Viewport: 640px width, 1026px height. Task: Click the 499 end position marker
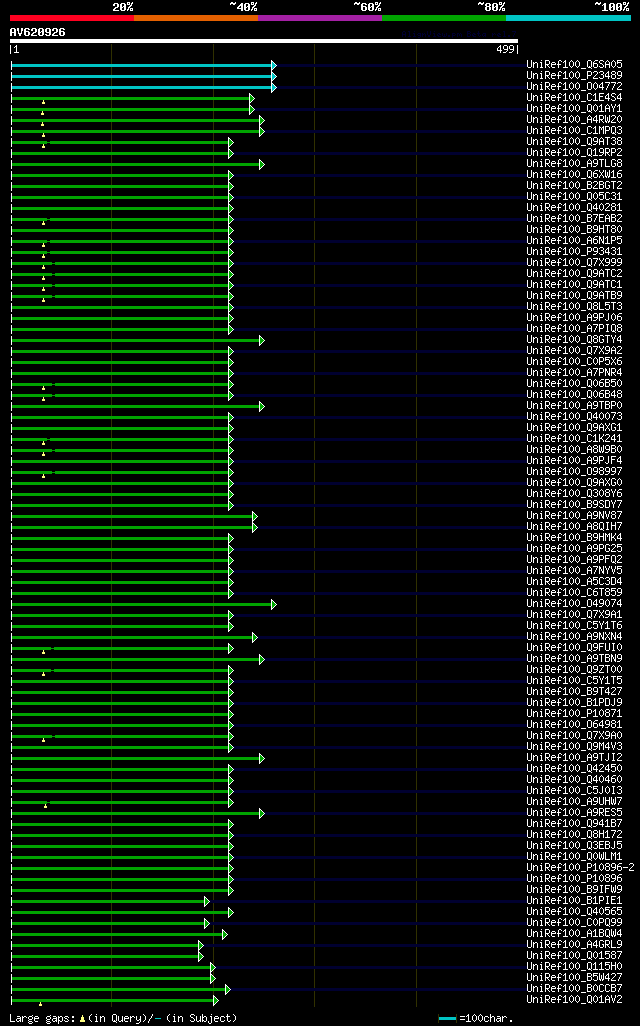[x=506, y=49]
